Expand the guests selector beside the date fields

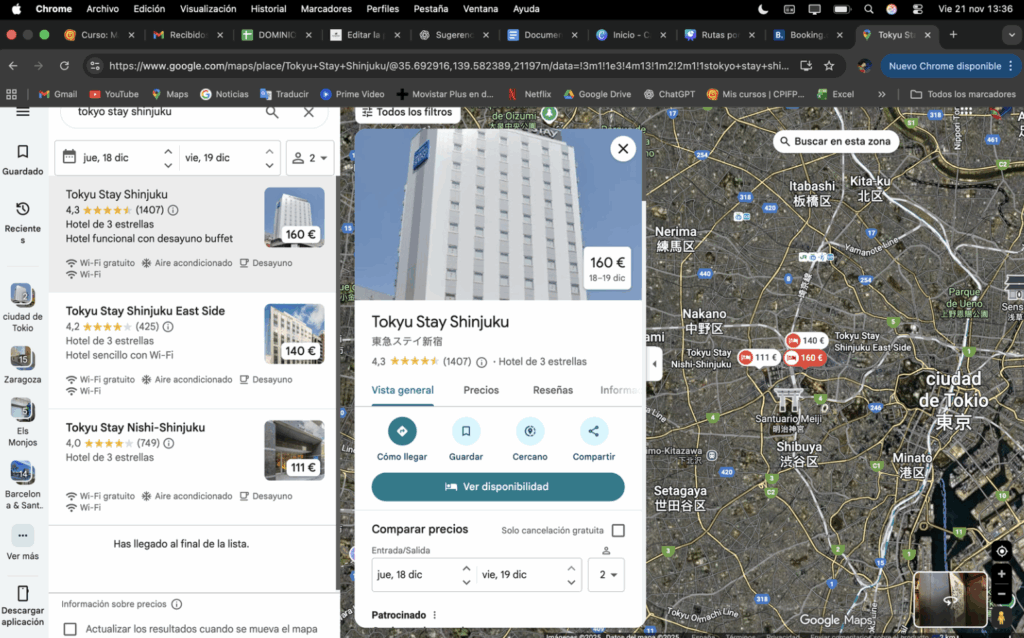pyautogui.click(x=310, y=158)
